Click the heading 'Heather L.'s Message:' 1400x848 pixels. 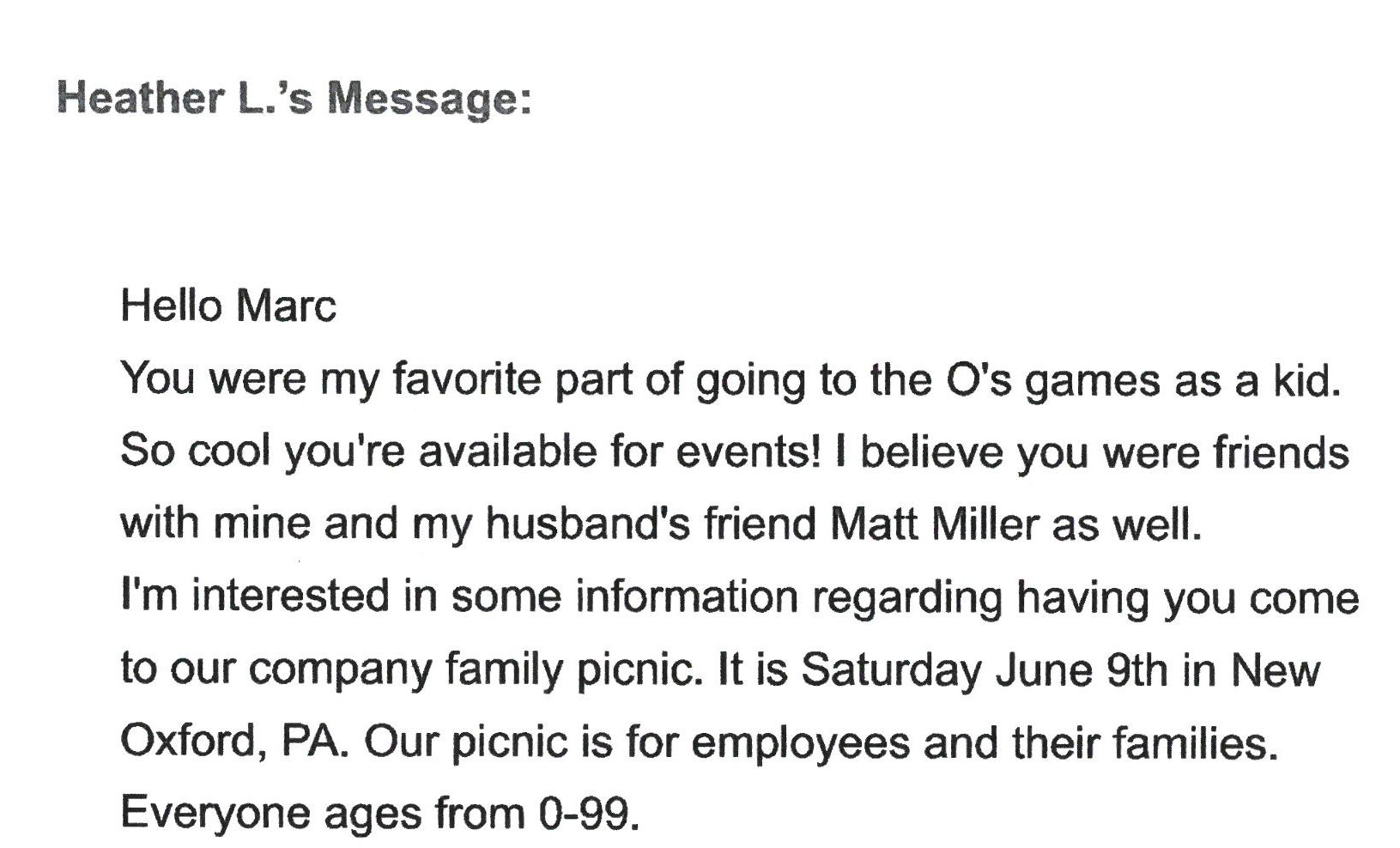pos(294,97)
